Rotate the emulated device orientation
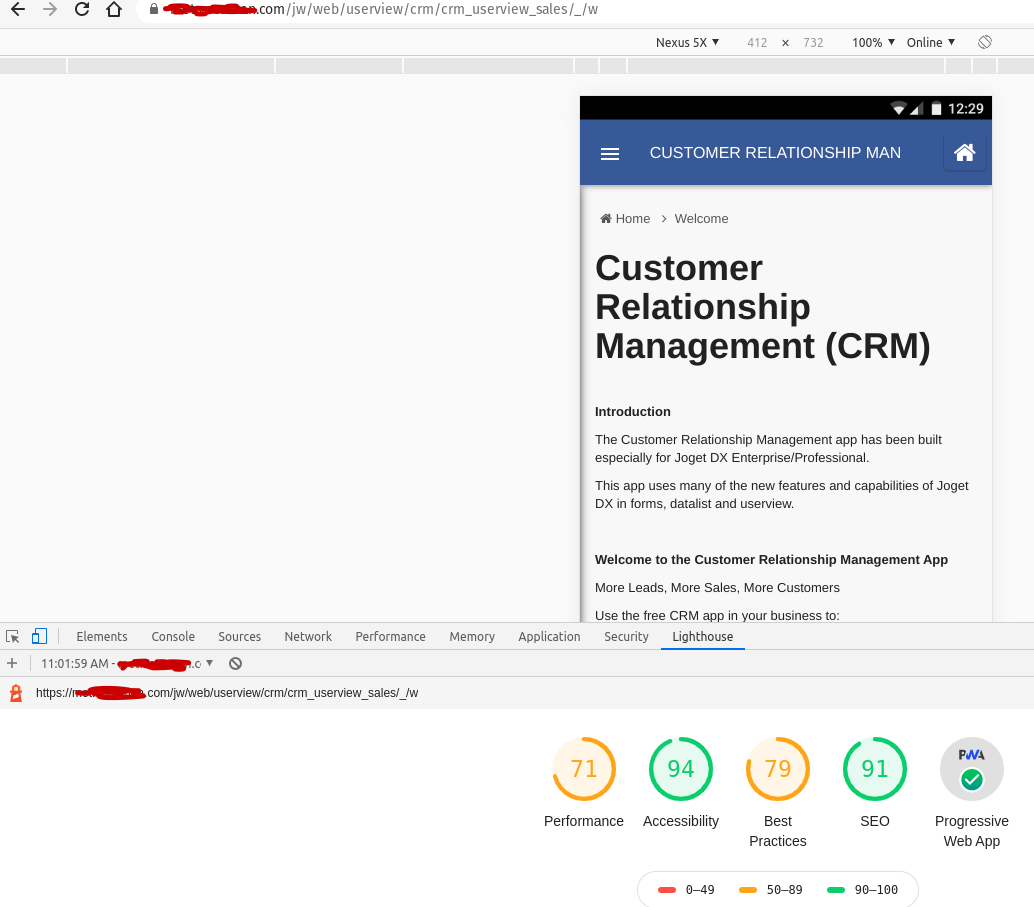 [x=985, y=42]
